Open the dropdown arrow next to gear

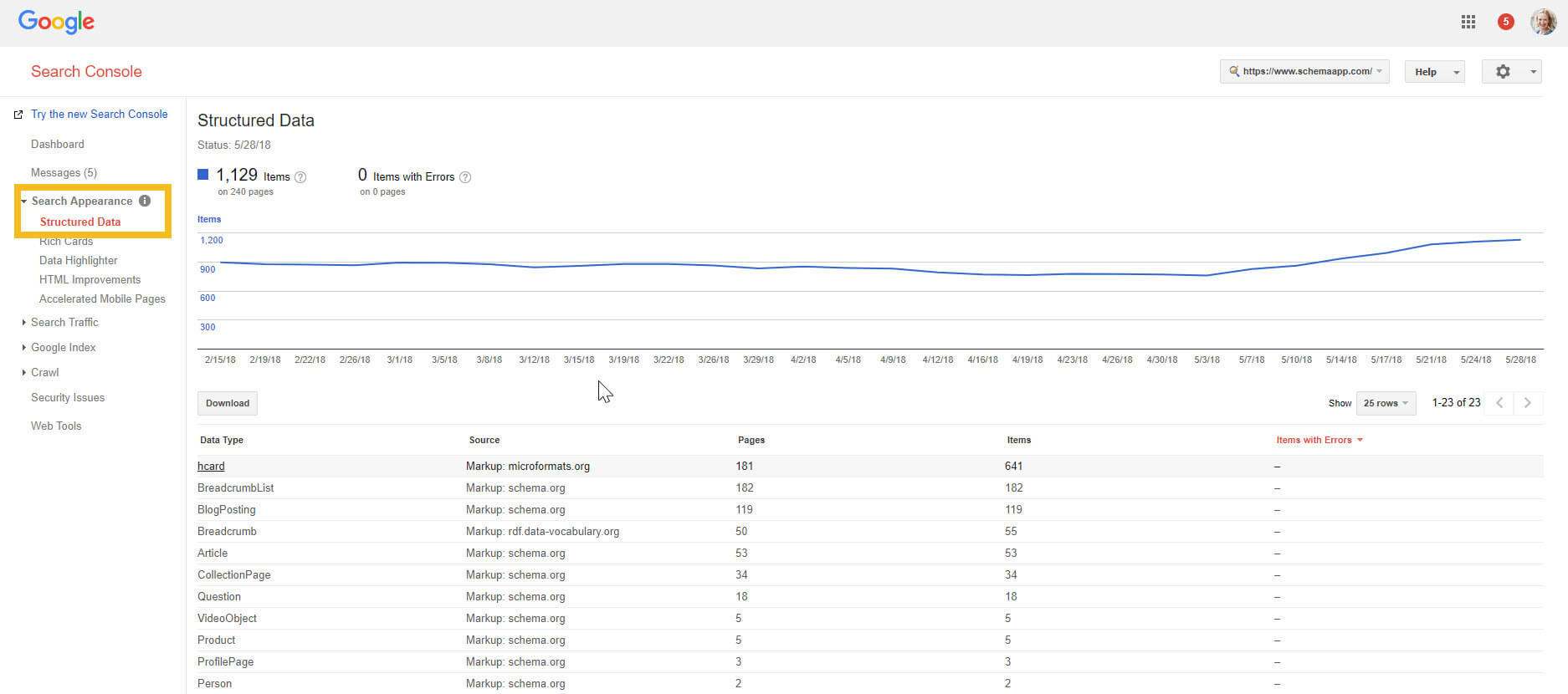(1533, 72)
